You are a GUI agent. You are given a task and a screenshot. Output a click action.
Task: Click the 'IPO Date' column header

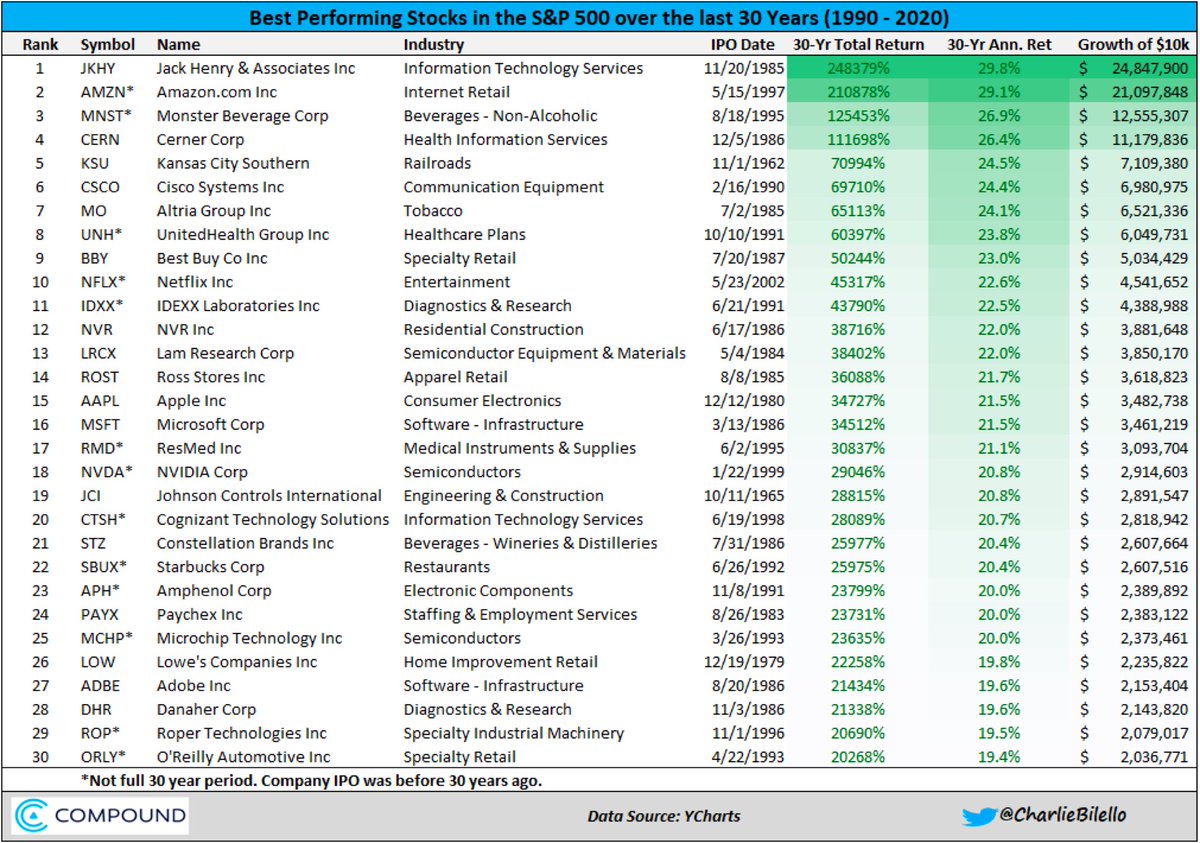tap(742, 45)
